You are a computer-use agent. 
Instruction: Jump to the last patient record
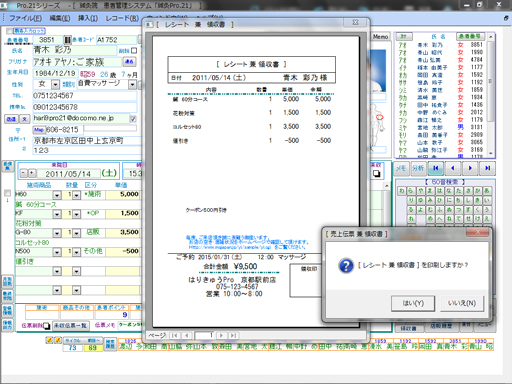(487, 168)
